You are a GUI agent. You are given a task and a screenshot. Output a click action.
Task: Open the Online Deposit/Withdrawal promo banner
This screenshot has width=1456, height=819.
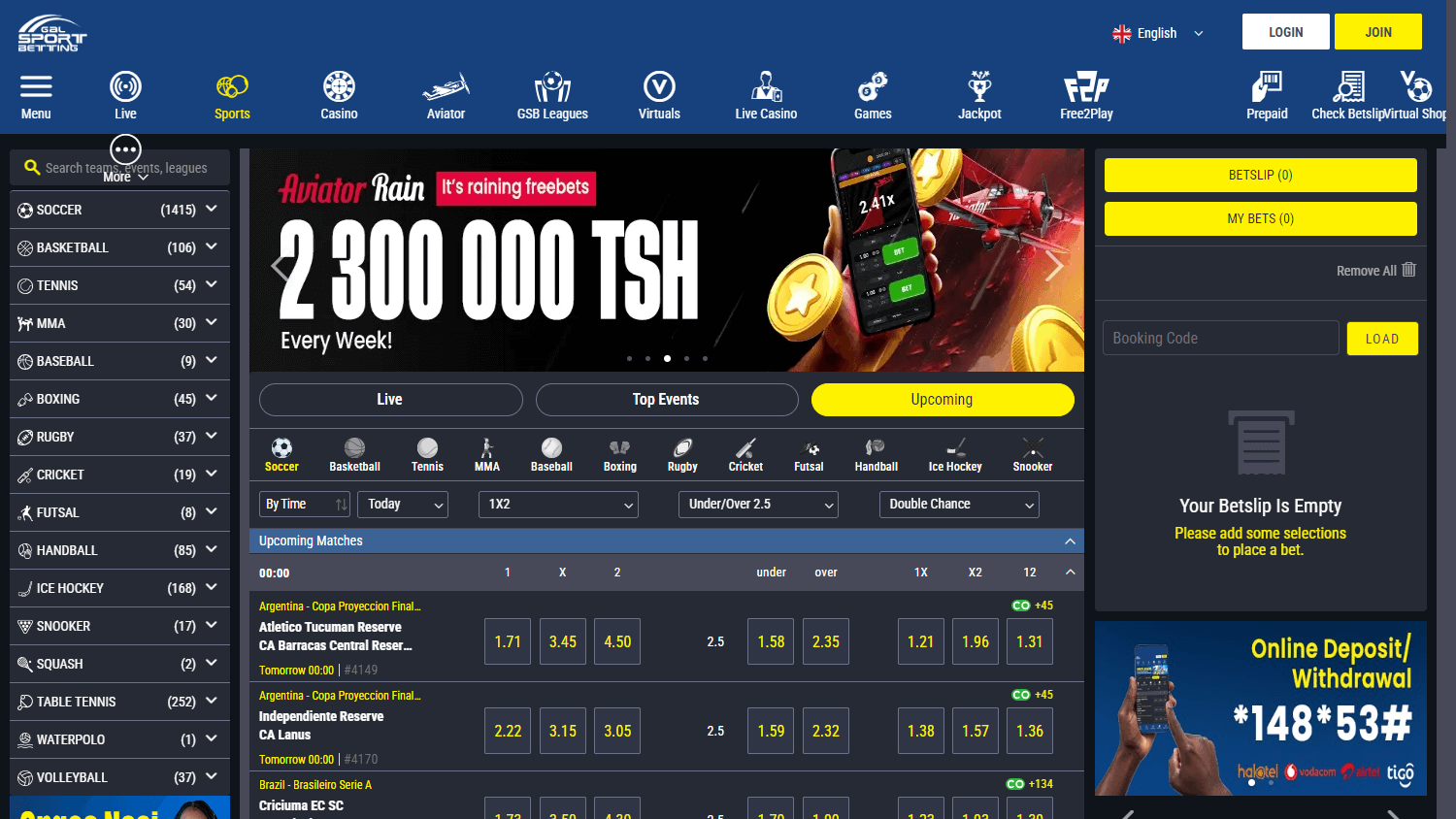click(x=1261, y=708)
